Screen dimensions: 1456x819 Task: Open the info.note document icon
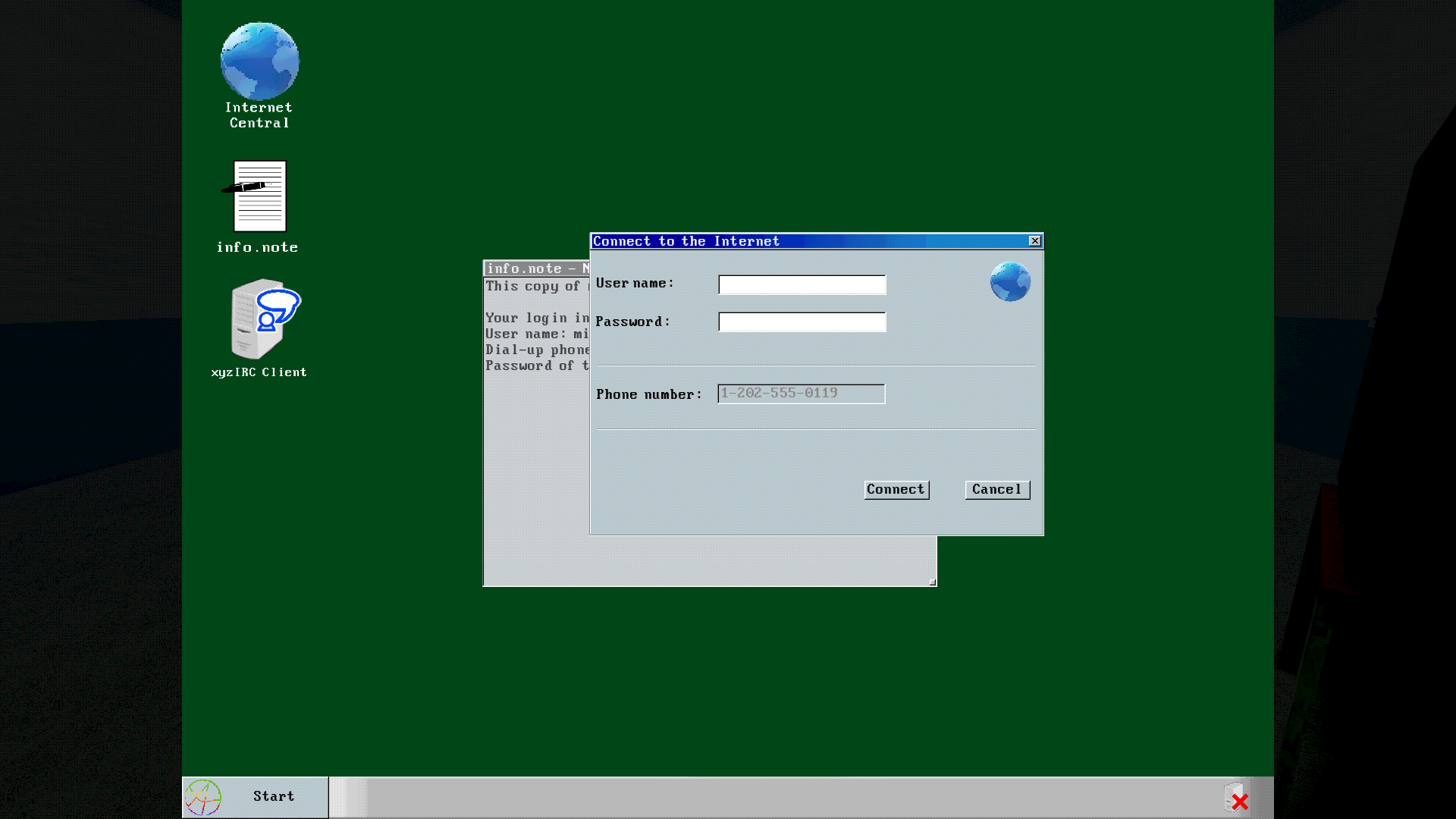259,196
